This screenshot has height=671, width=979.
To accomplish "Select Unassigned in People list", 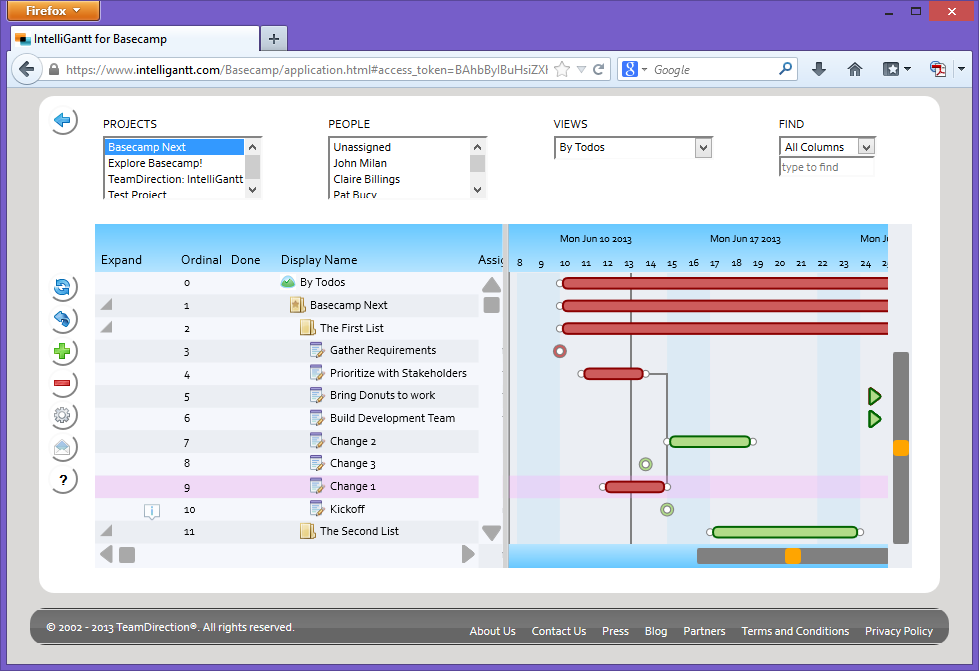I will click(x=400, y=147).
